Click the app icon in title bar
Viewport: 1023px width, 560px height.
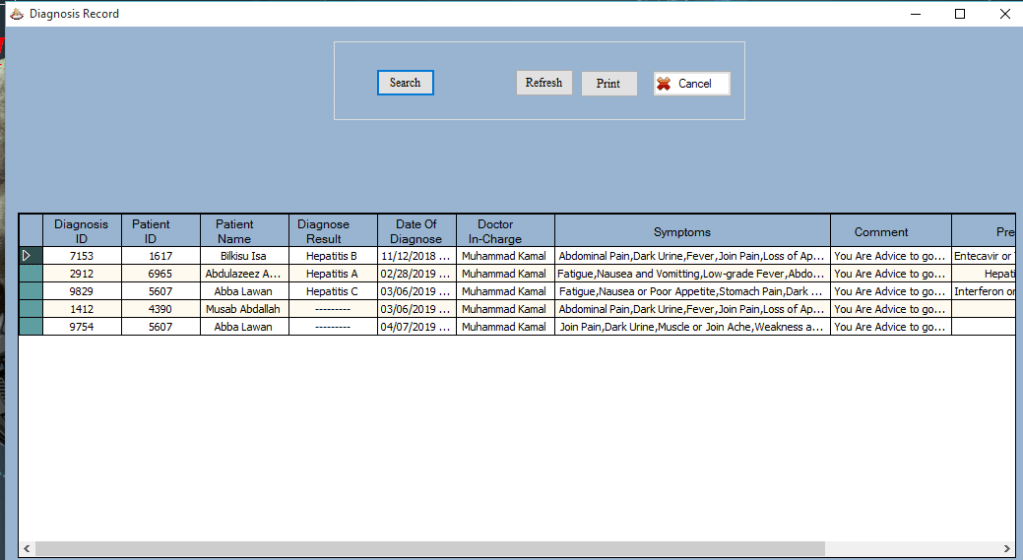(15, 14)
